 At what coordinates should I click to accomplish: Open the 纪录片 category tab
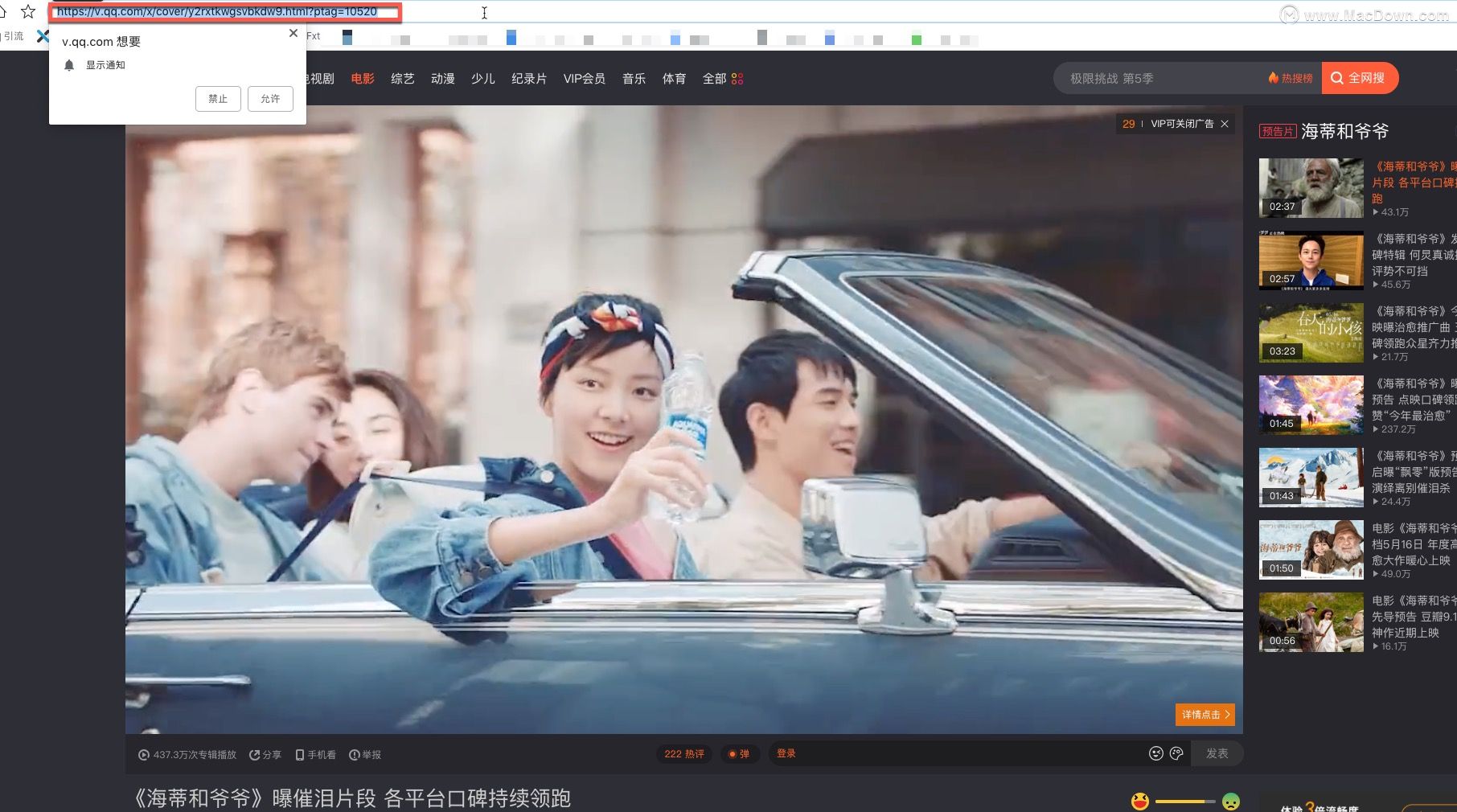[529, 79]
